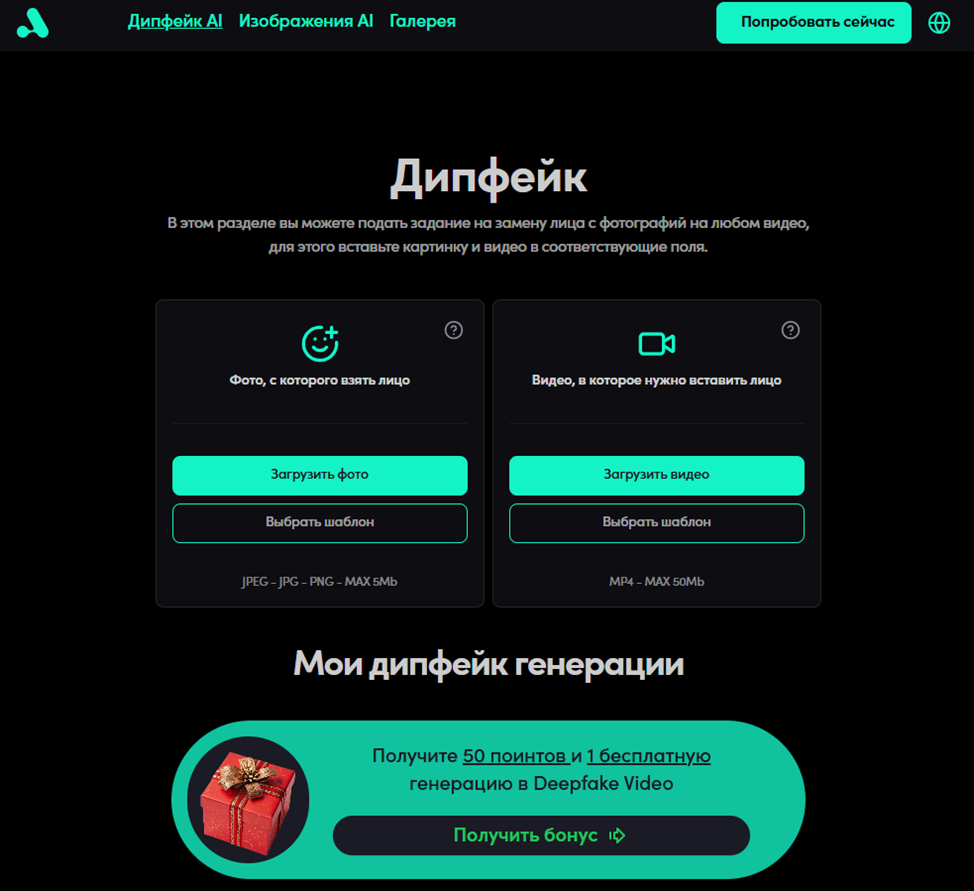
Task: Click the site logo in header
Action: 32,22
